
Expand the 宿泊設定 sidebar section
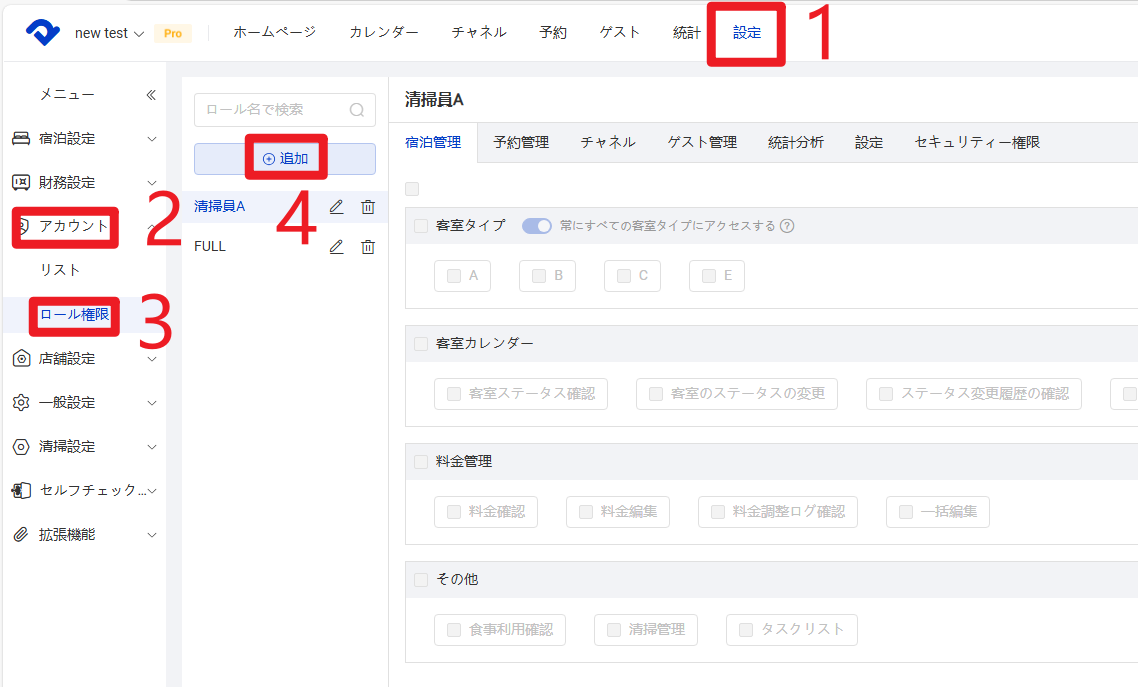point(85,139)
